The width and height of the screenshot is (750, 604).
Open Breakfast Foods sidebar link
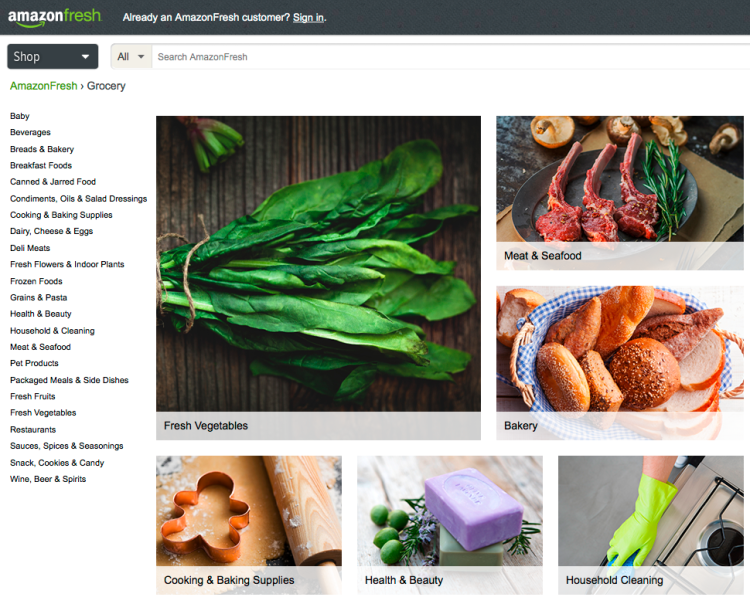point(41,165)
